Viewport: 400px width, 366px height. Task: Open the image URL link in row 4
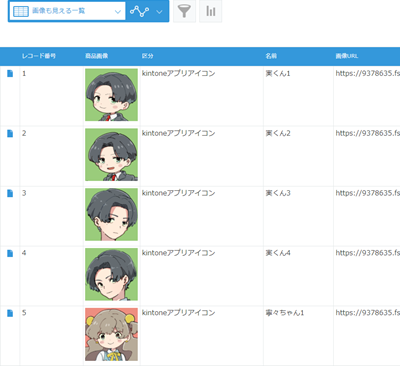tap(368, 253)
